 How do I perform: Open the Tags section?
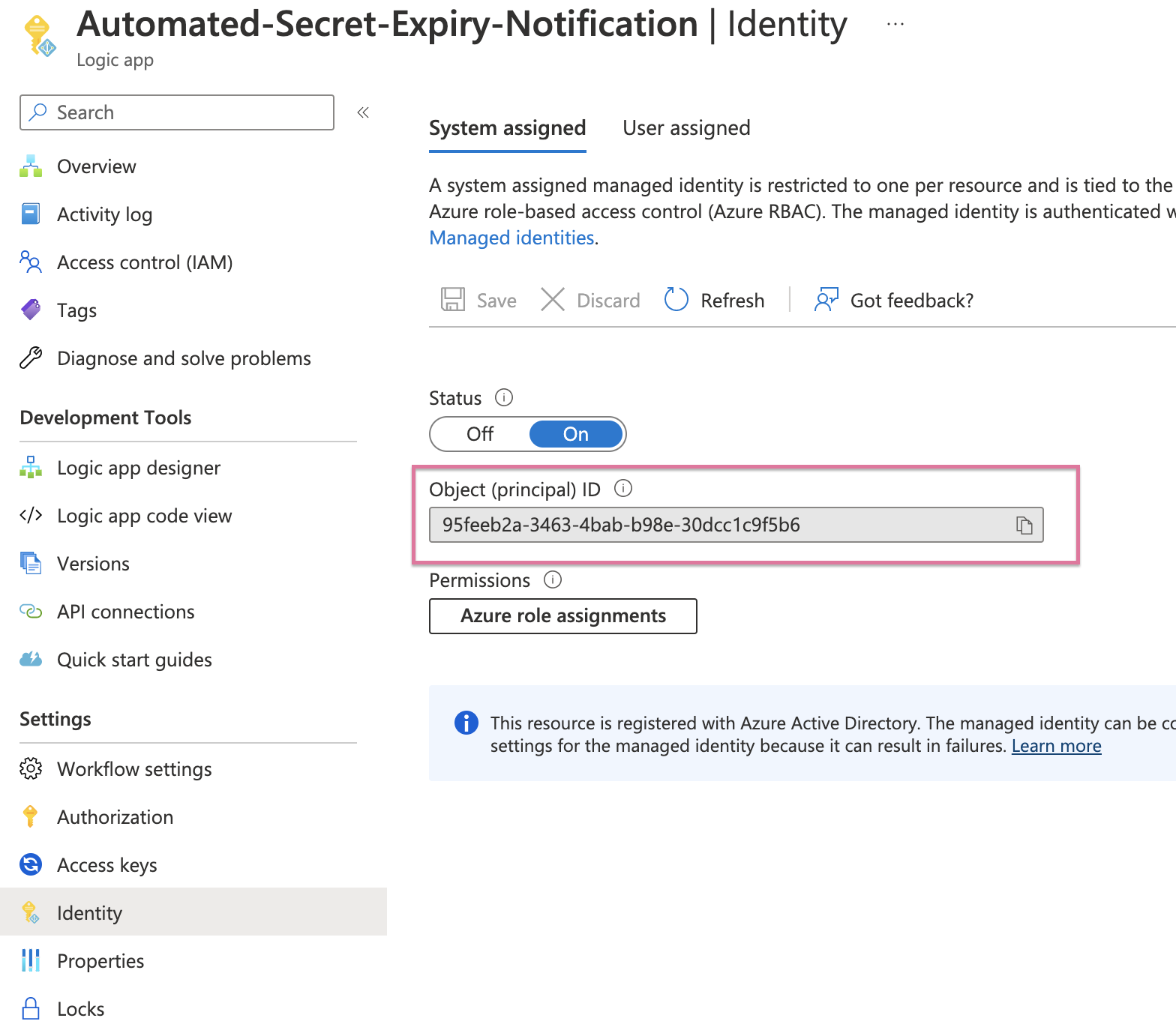click(77, 310)
